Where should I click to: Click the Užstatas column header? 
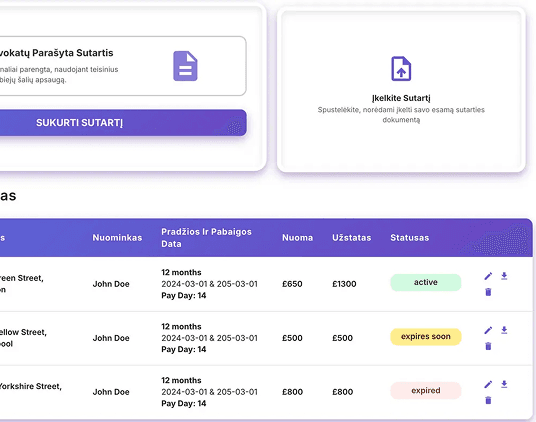pyautogui.click(x=352, y=238)
